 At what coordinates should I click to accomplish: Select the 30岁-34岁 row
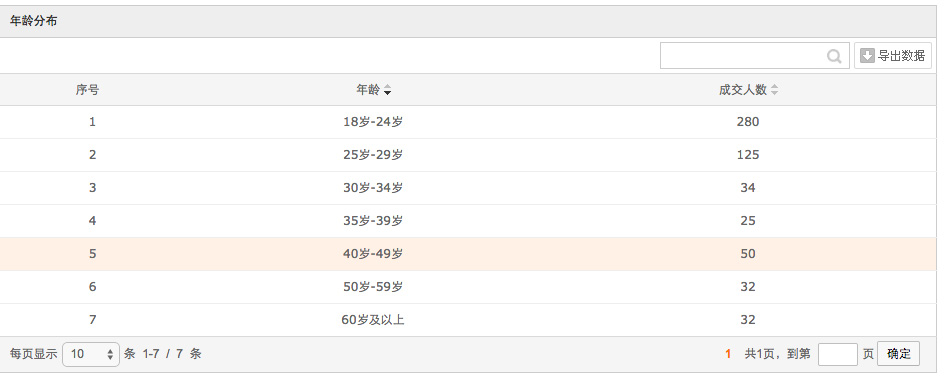coord(468,188)
